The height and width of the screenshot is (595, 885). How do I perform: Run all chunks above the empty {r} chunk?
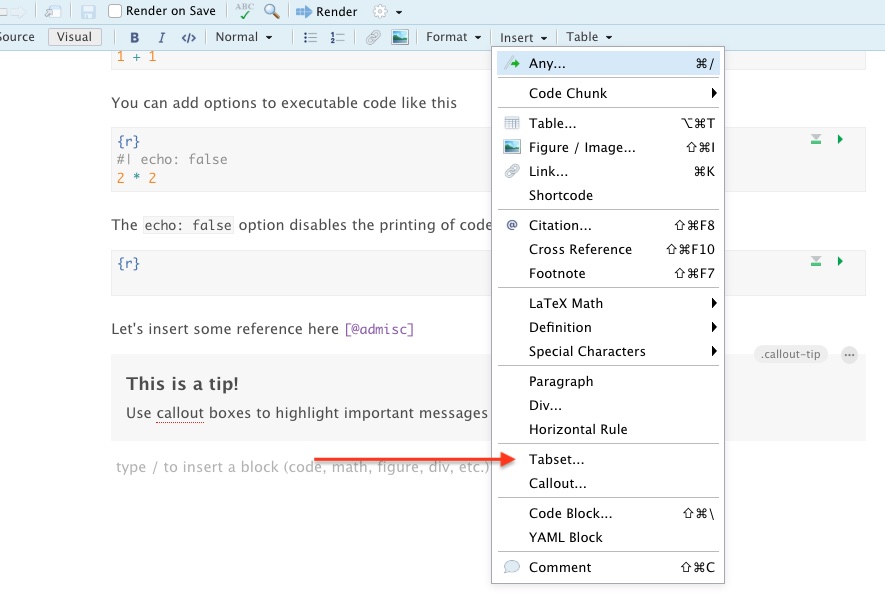click(x=816, y=261)
